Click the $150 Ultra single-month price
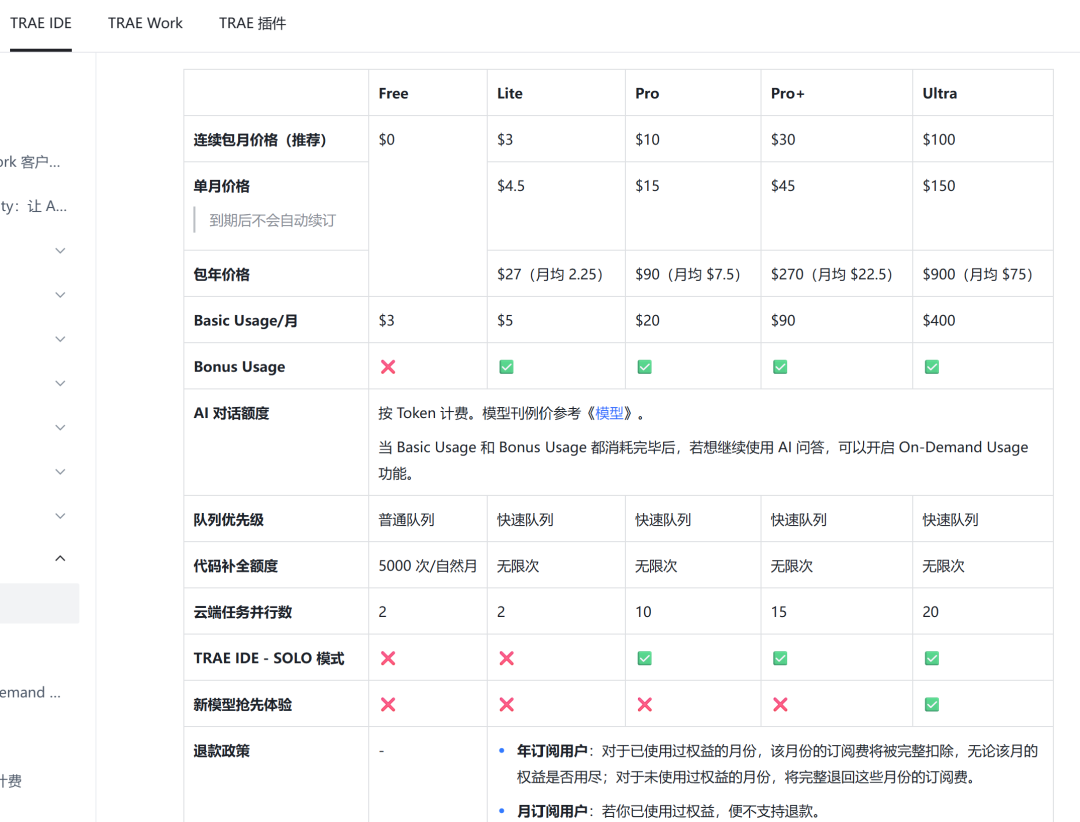This screenshot has height=822, width=1080. click(x=939, y=185)
